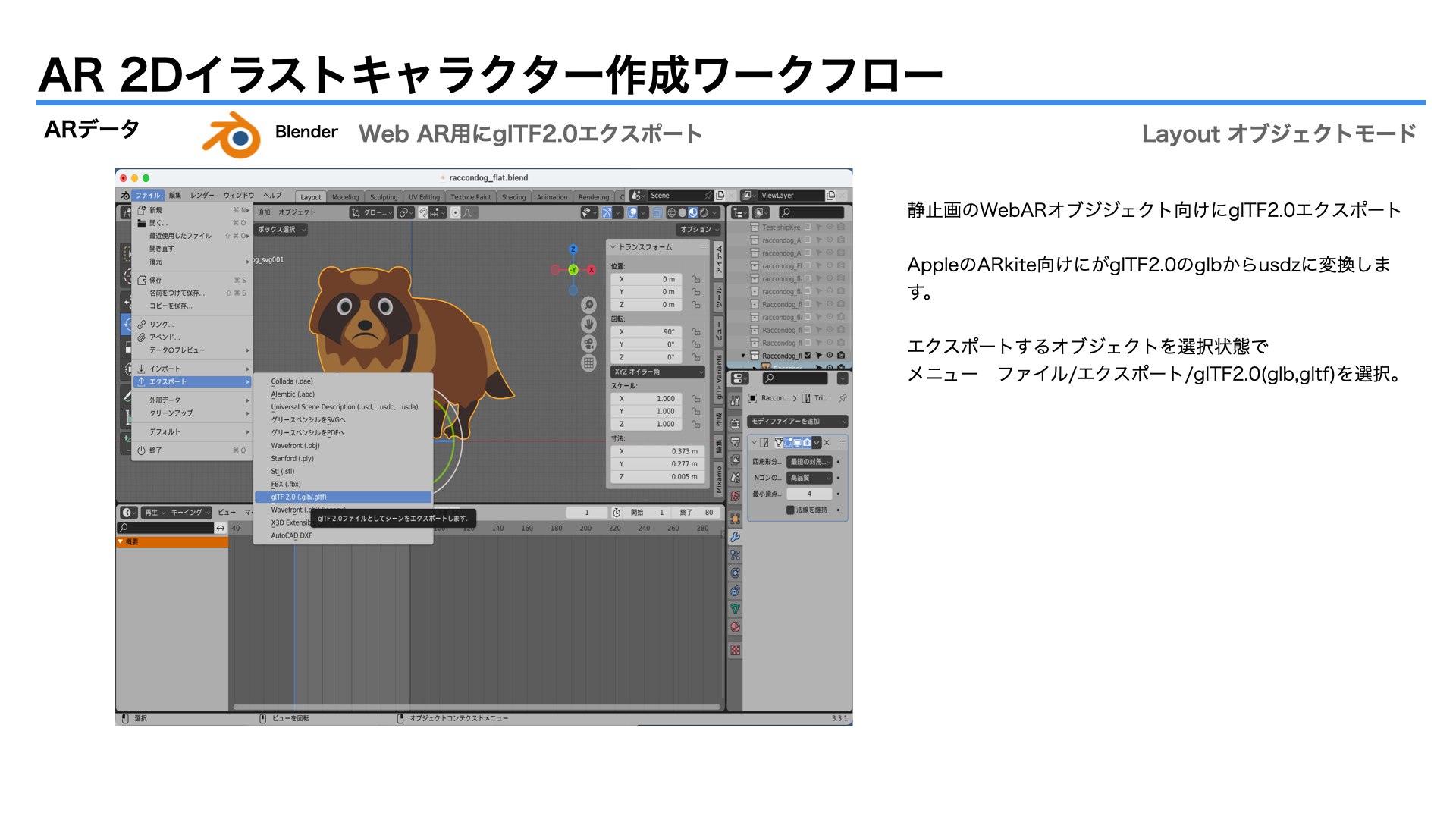Click the red X axis on navigation gizmo

pyautogui.click(x=591, y=270)
